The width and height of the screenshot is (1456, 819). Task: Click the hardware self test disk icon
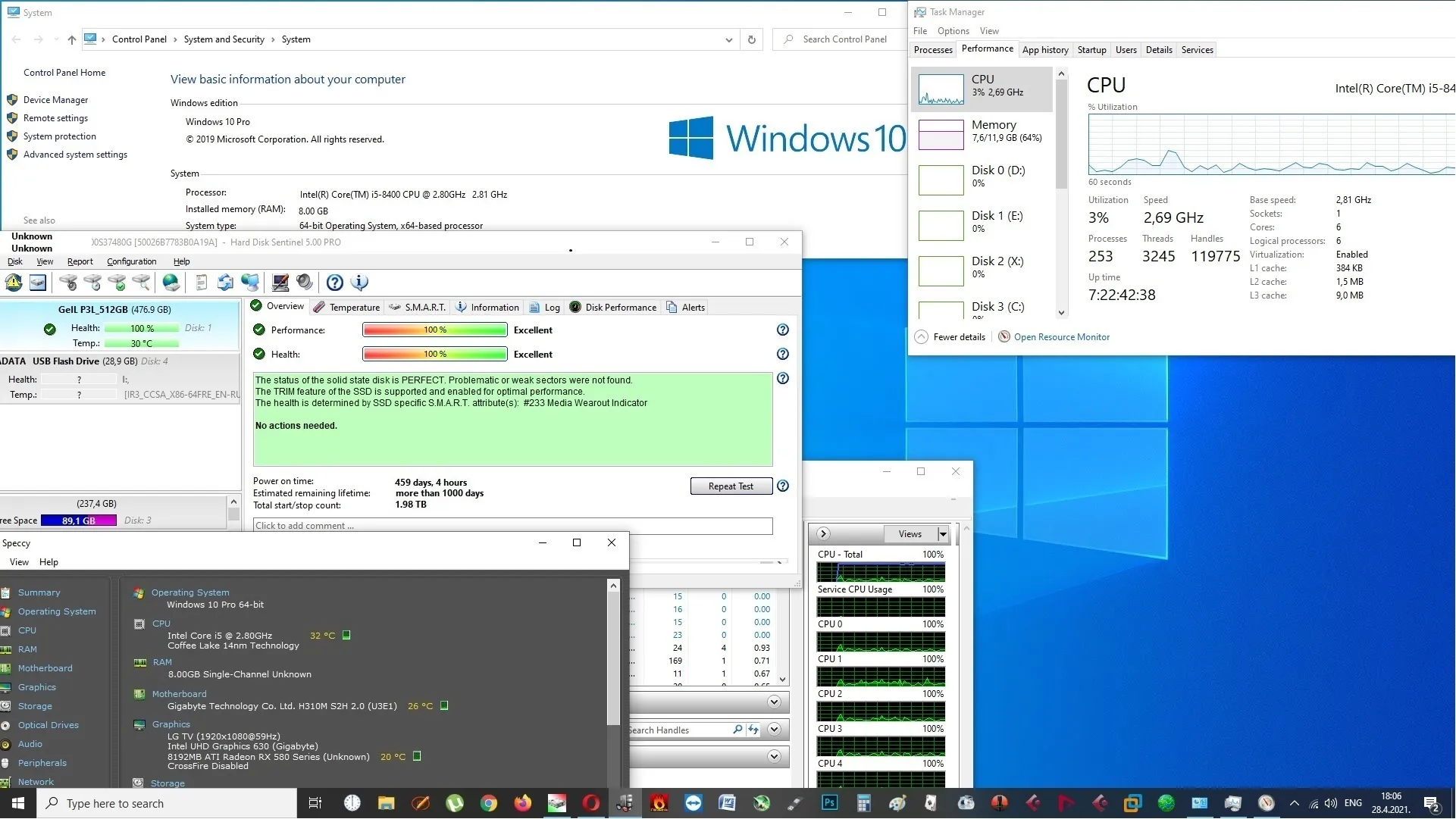(x=68, y=283)
